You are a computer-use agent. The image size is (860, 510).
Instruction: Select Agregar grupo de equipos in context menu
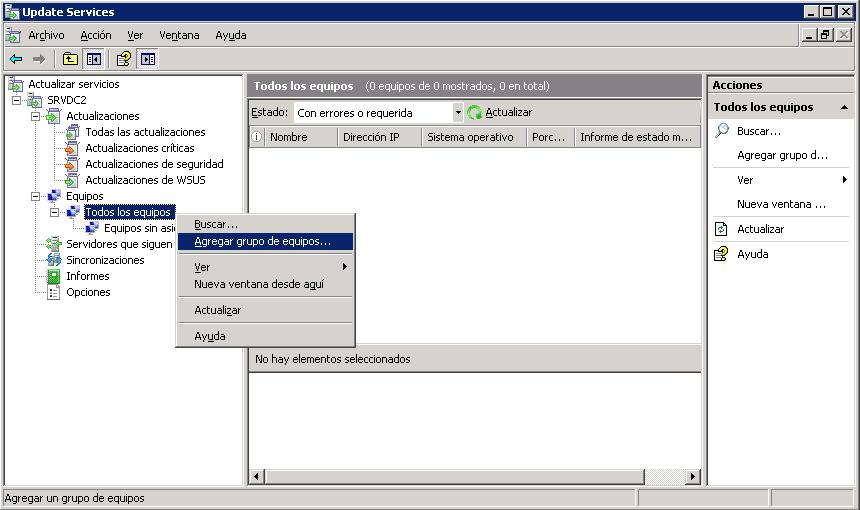[x=262, y=241]
